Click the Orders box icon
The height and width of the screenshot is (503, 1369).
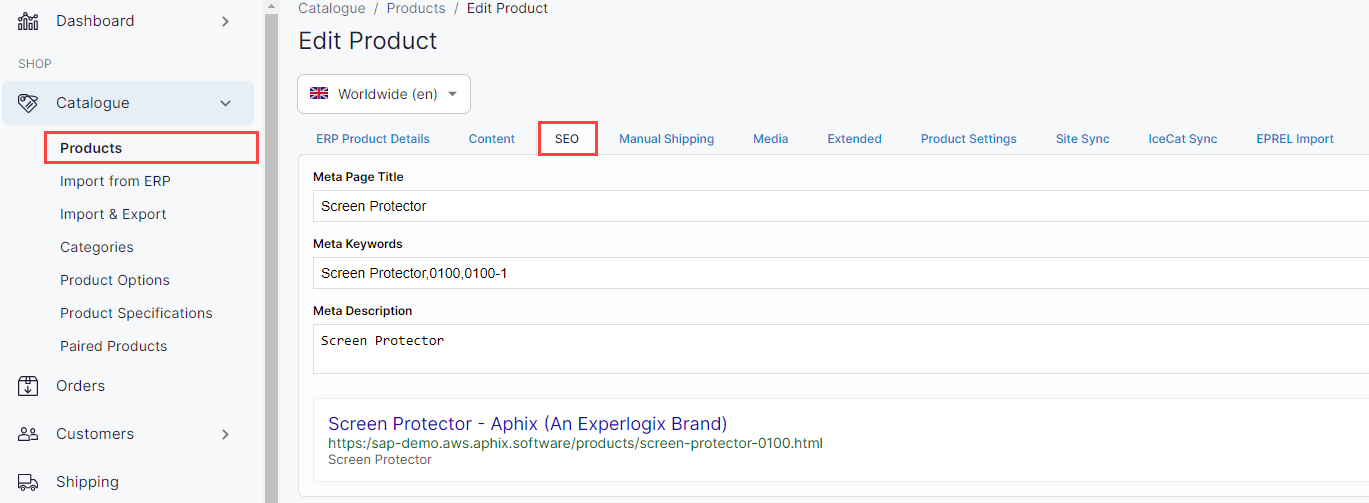coord(28,386)
